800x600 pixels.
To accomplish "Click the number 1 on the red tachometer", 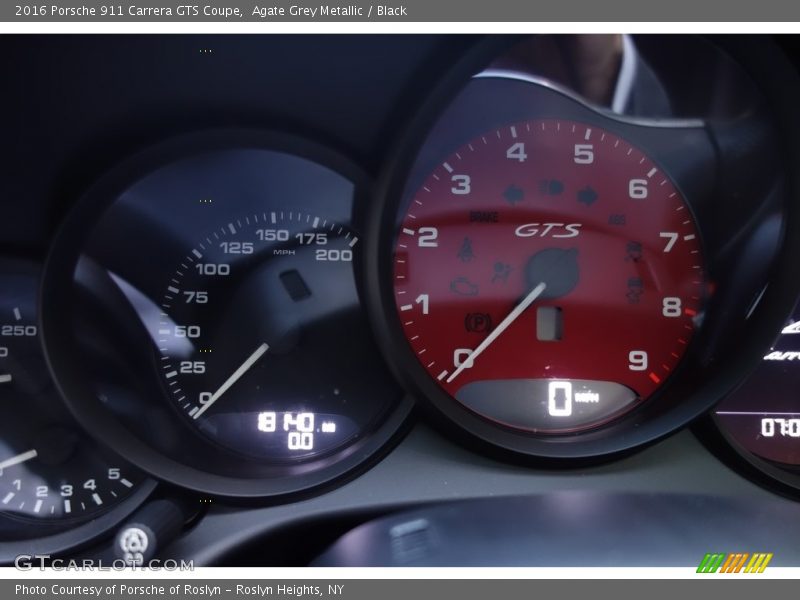I will 423,304.
